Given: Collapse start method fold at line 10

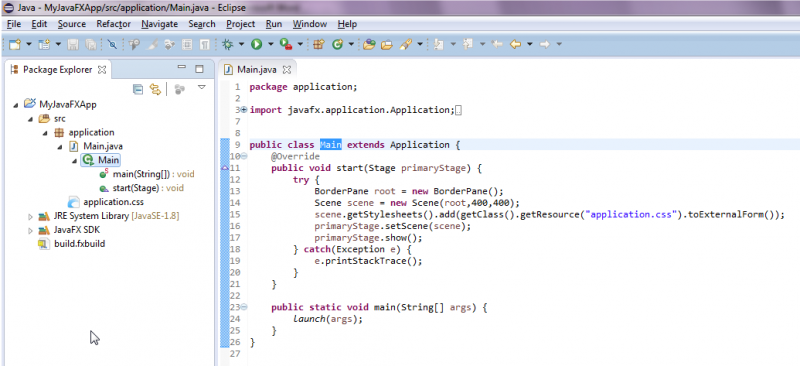Looking at the screenshot, I should [x=244, y=156].
